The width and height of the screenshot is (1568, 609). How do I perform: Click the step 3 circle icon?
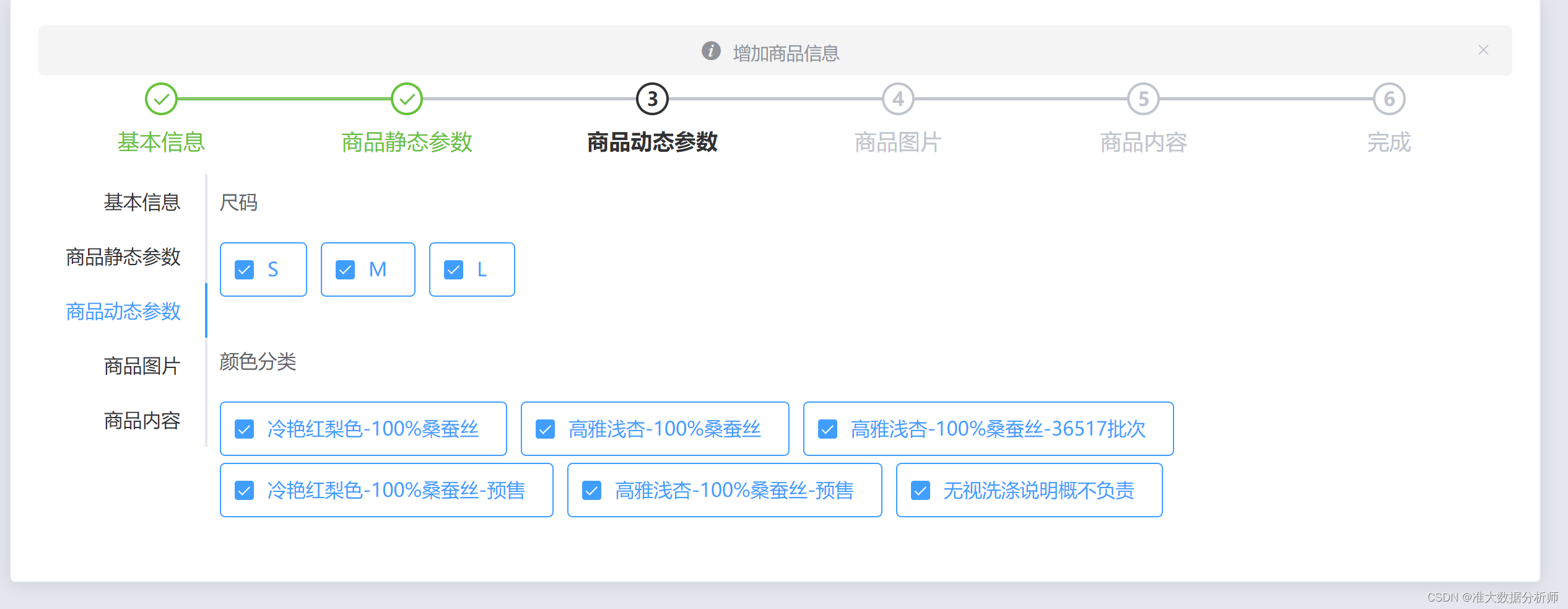(x=652, y=99)
